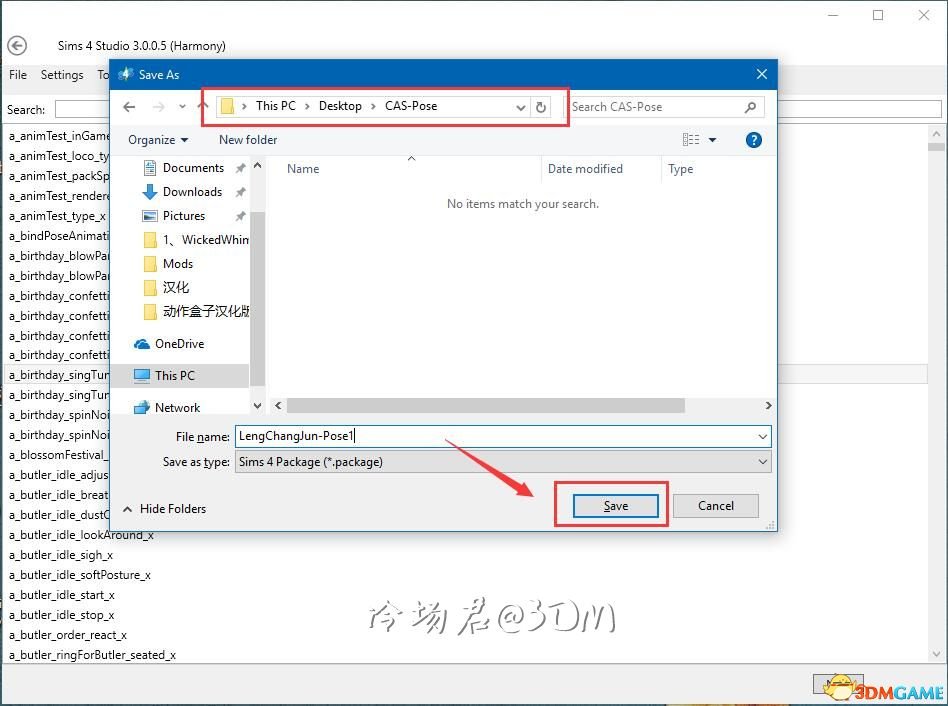This screenshot has height=706, width=948.
Task: Open Network in the navigation pane
Action: (166, 407)
